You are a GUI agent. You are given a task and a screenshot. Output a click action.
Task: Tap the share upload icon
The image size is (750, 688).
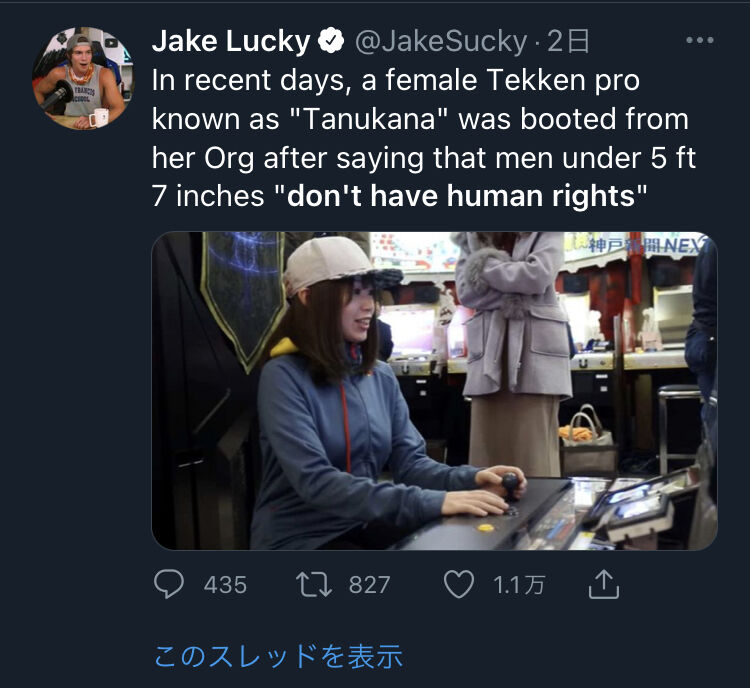604,584
